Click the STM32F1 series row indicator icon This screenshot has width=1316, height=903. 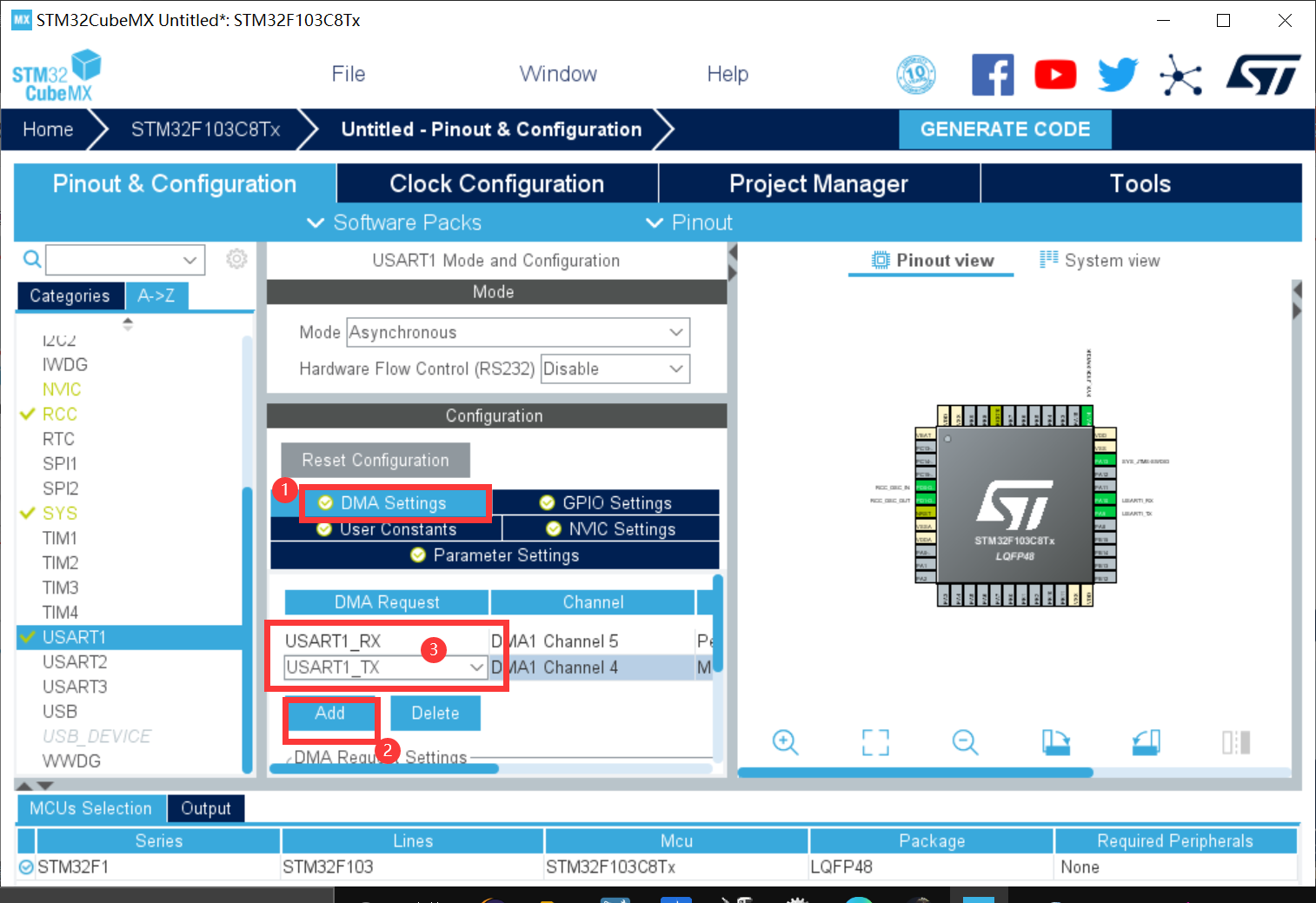pyautogui.click(x=26, y=866)
